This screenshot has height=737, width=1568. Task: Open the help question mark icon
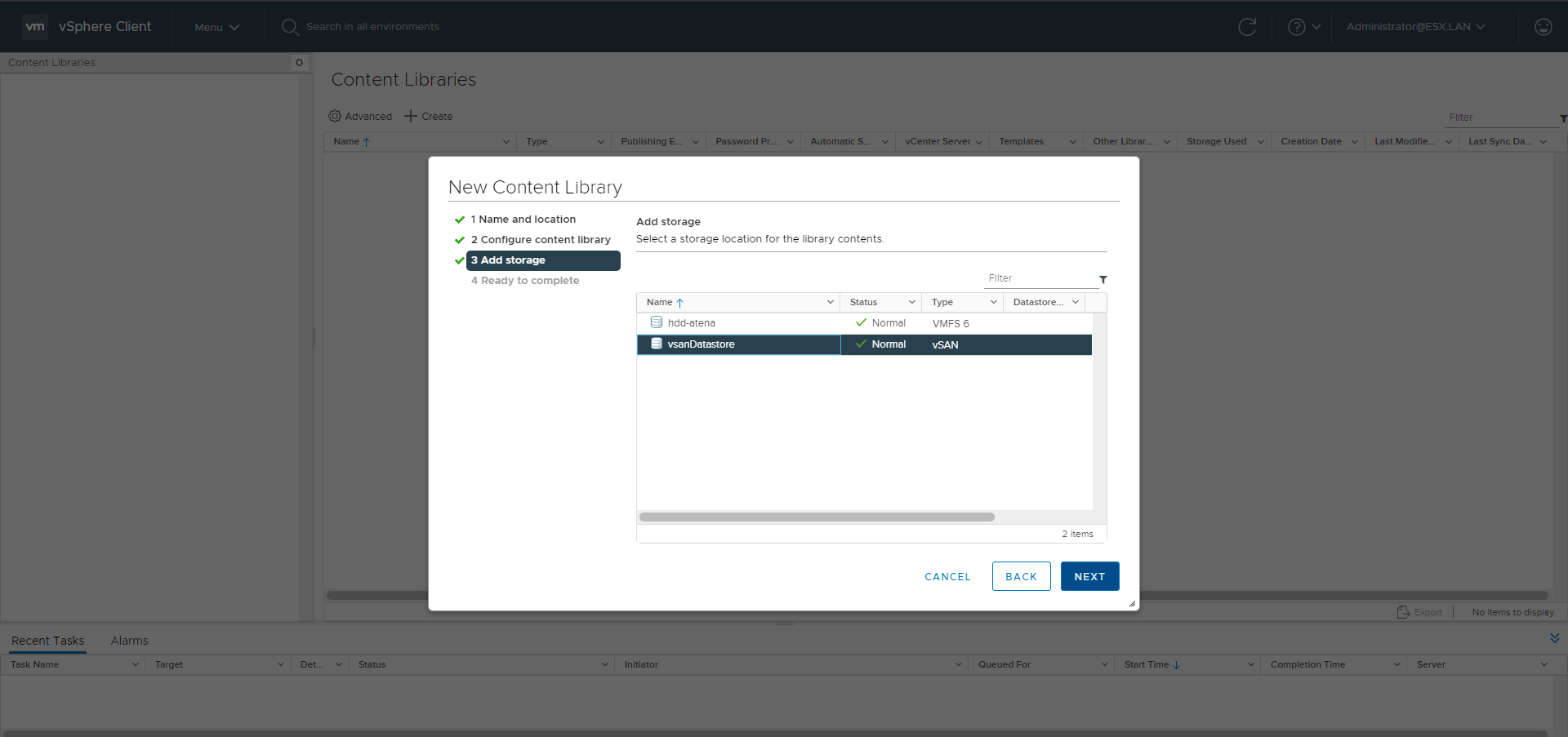pyautogui.click(x=1296, y=27)
